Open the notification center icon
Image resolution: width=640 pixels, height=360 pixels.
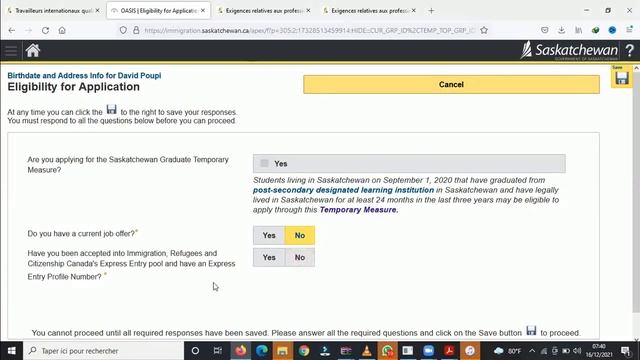point(625,351)
